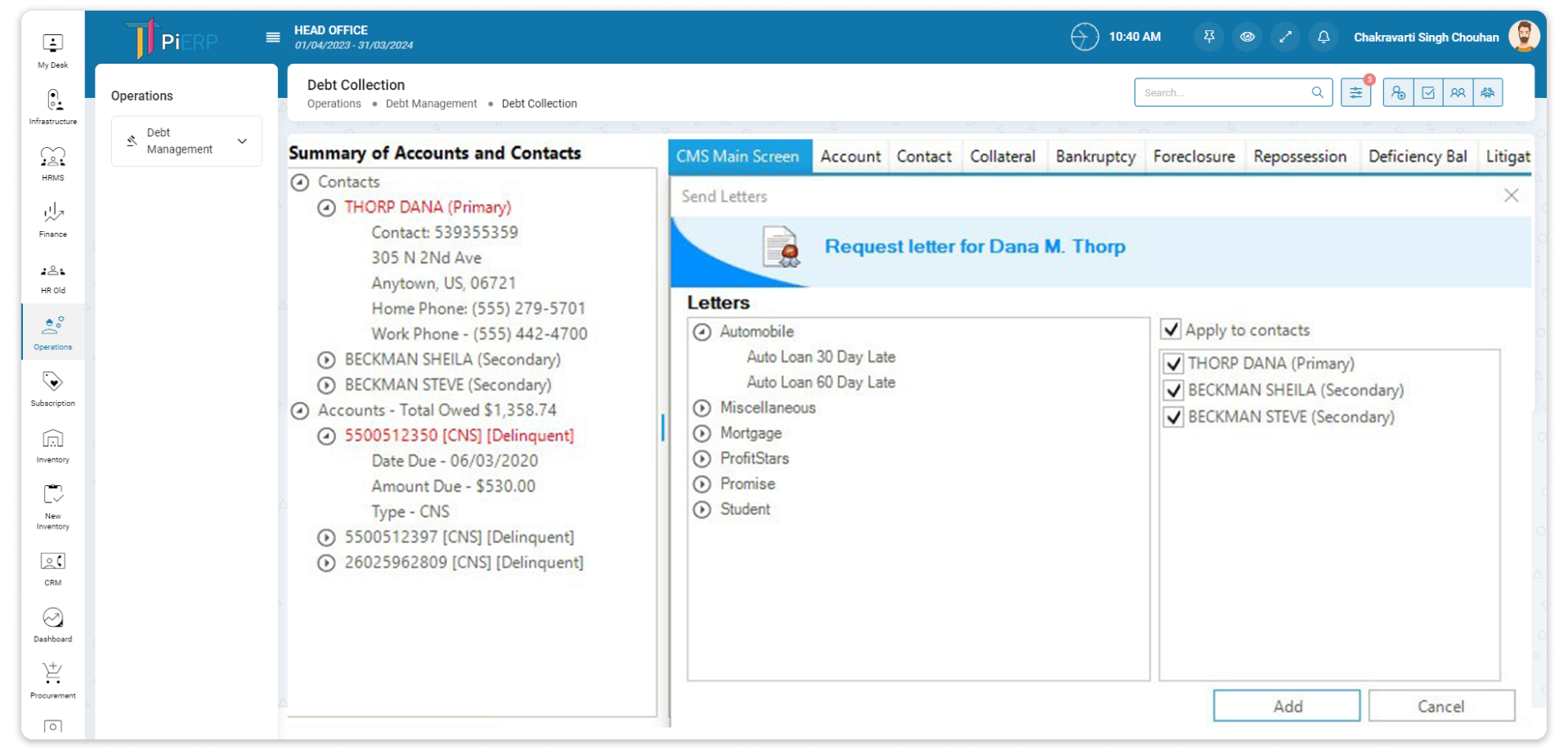
Task: Uncheck Apply to contacts checkbox
Action: [1171, 329]
